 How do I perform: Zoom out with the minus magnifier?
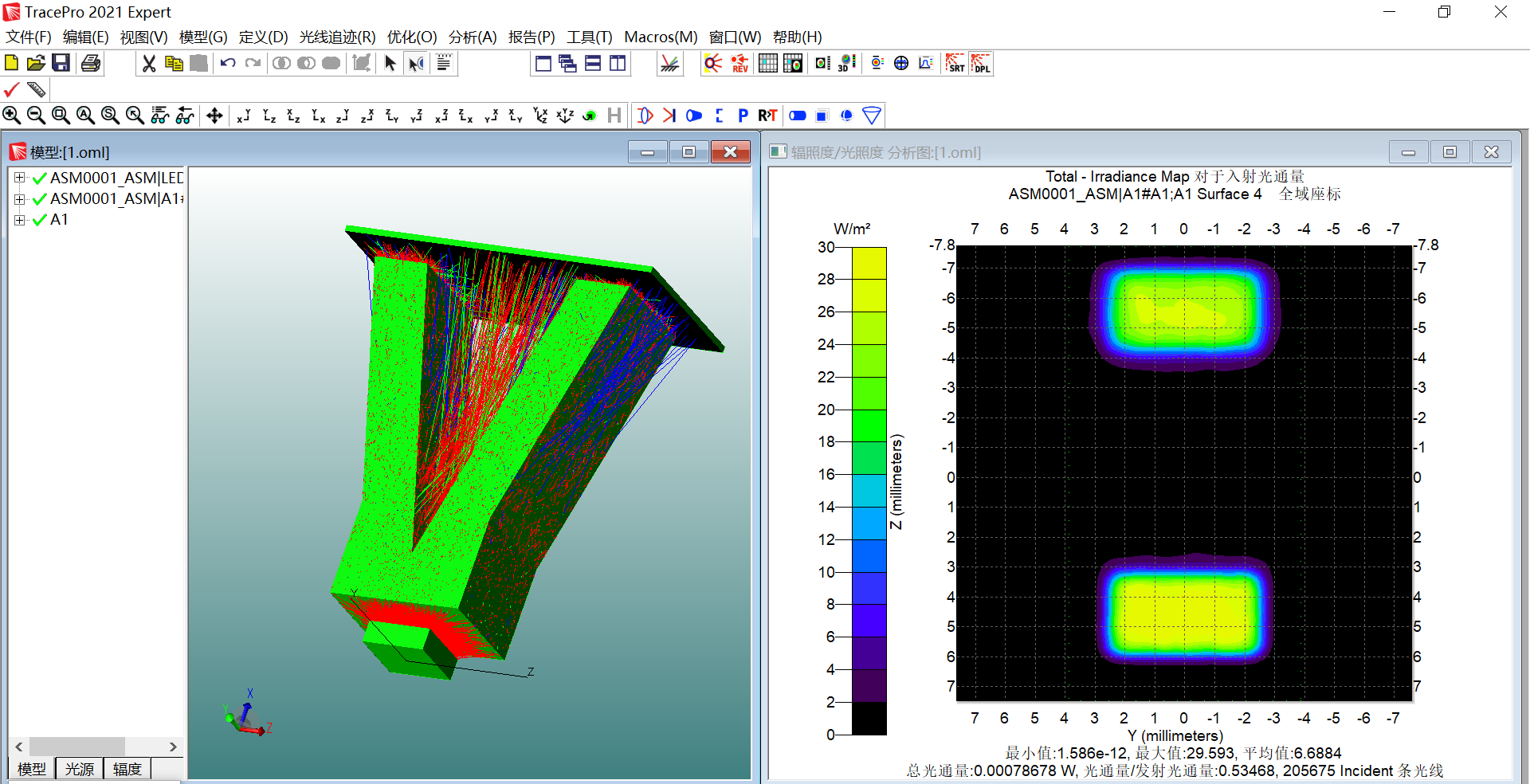tap(36, 116)
